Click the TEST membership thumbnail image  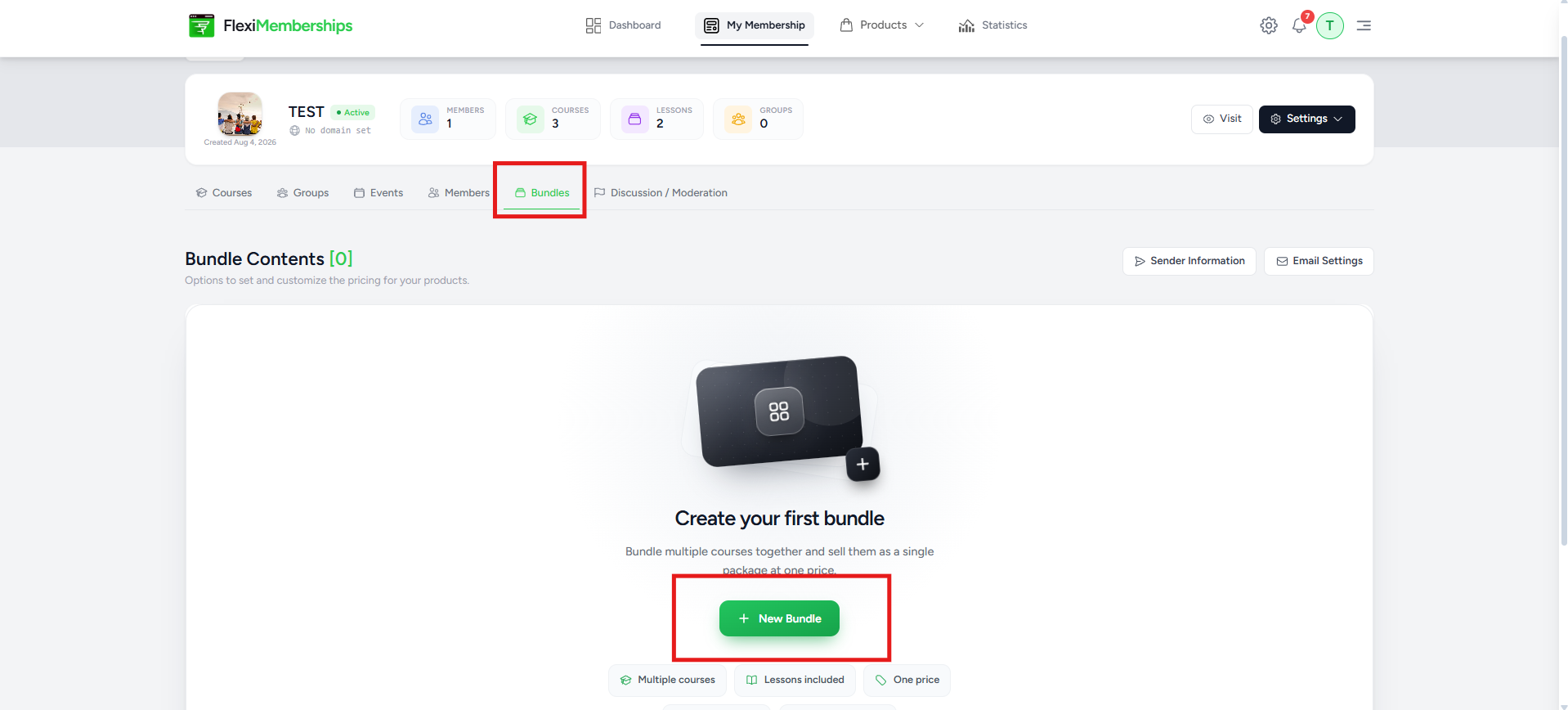pyautogui.click(x=240, y=114)
